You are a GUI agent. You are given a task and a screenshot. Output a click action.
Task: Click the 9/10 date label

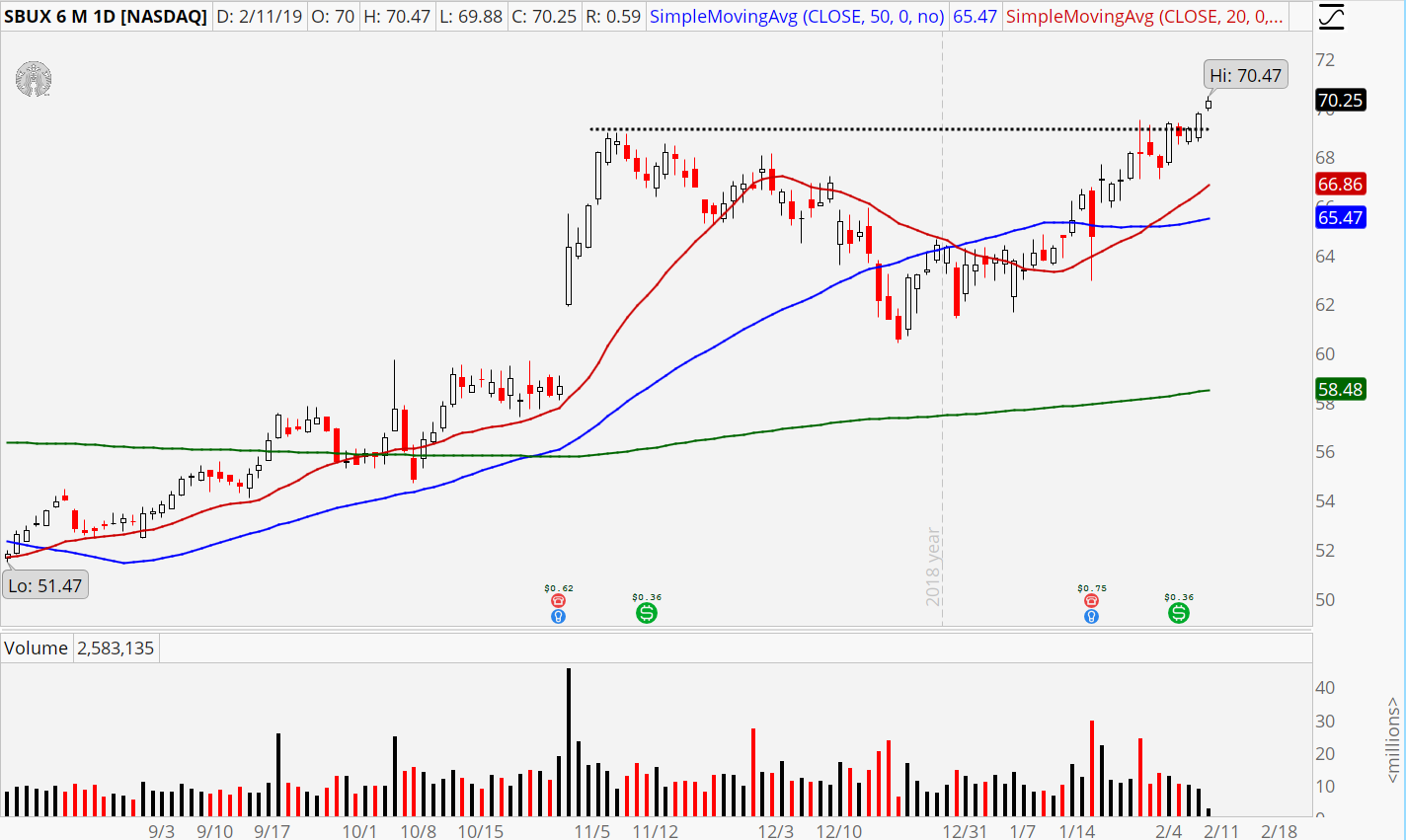[215, 831]
